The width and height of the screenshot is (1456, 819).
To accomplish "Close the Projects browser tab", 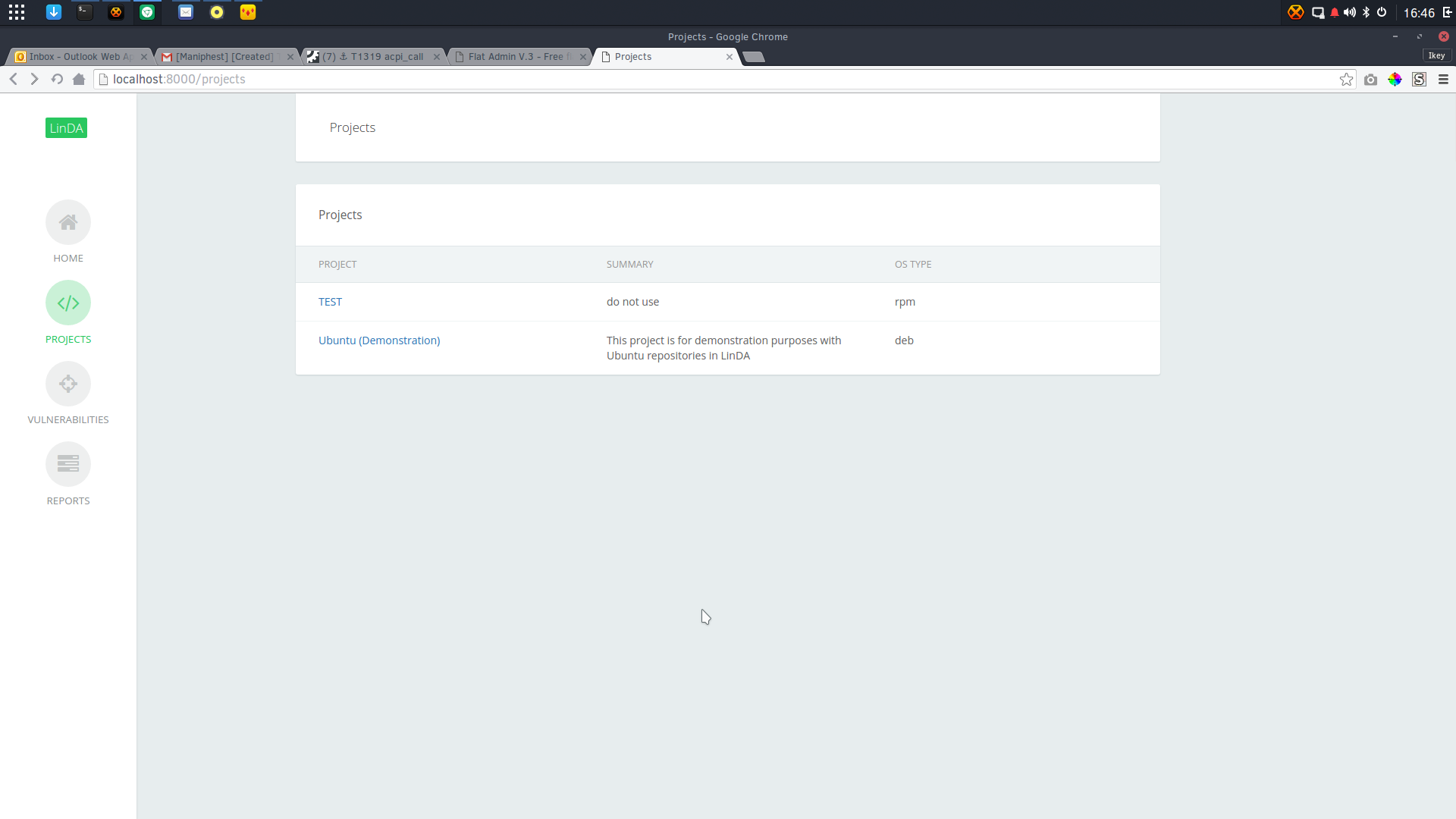I will click(730, 57).
